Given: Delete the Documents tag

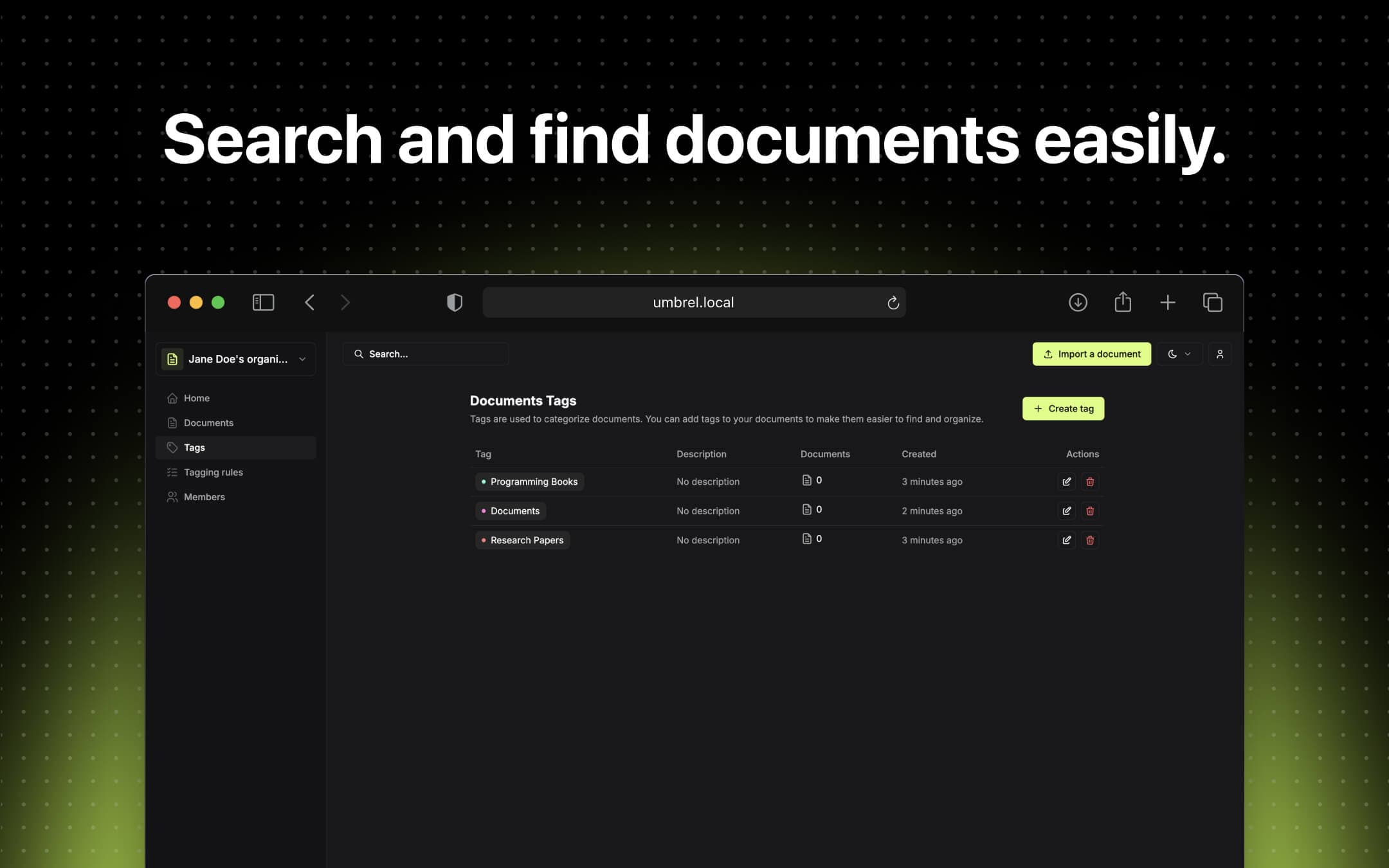Looking at the screenshot, I should 1090,511.
